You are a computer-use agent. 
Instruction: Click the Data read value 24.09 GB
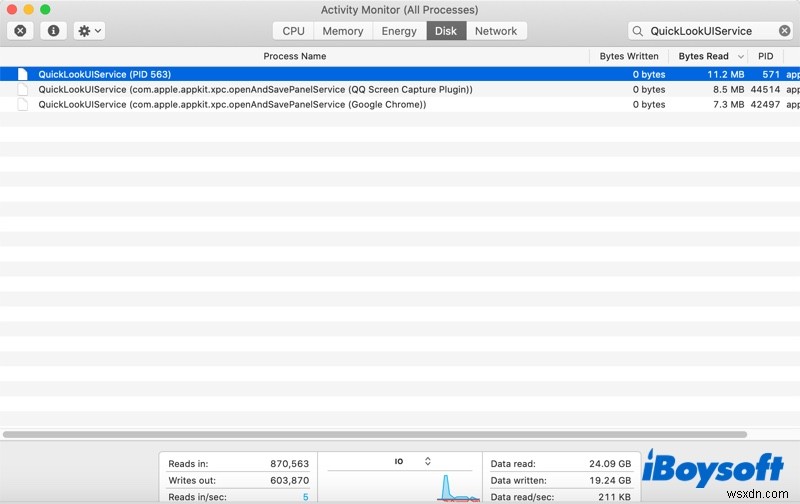pos(610,464)
